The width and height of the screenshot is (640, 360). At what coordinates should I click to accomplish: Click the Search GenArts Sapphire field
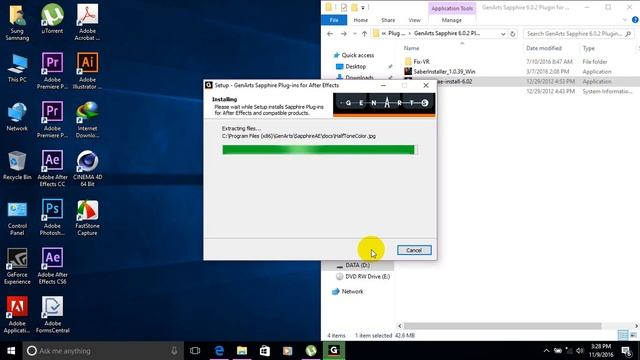point(578,34)
